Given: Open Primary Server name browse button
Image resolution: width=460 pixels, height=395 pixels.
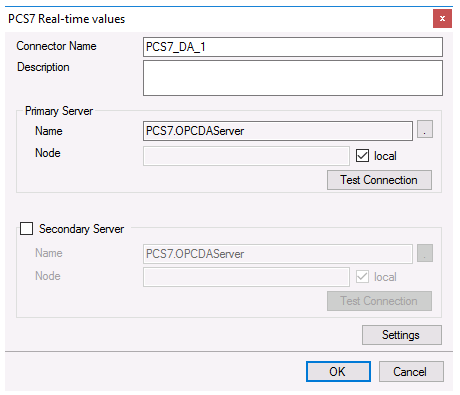Looking at the screenshot, I should (425, 129).
